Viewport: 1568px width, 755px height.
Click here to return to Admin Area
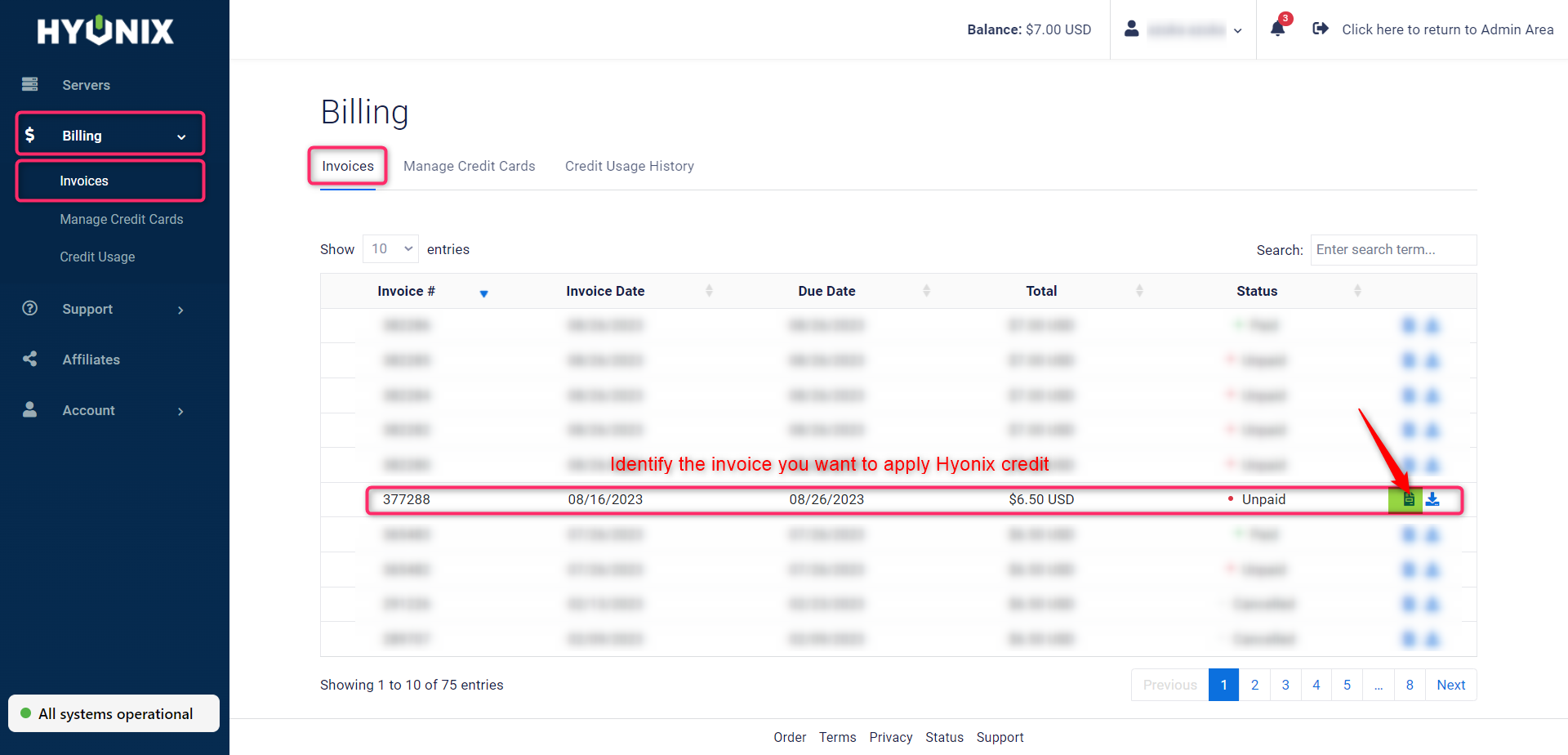1447,29
